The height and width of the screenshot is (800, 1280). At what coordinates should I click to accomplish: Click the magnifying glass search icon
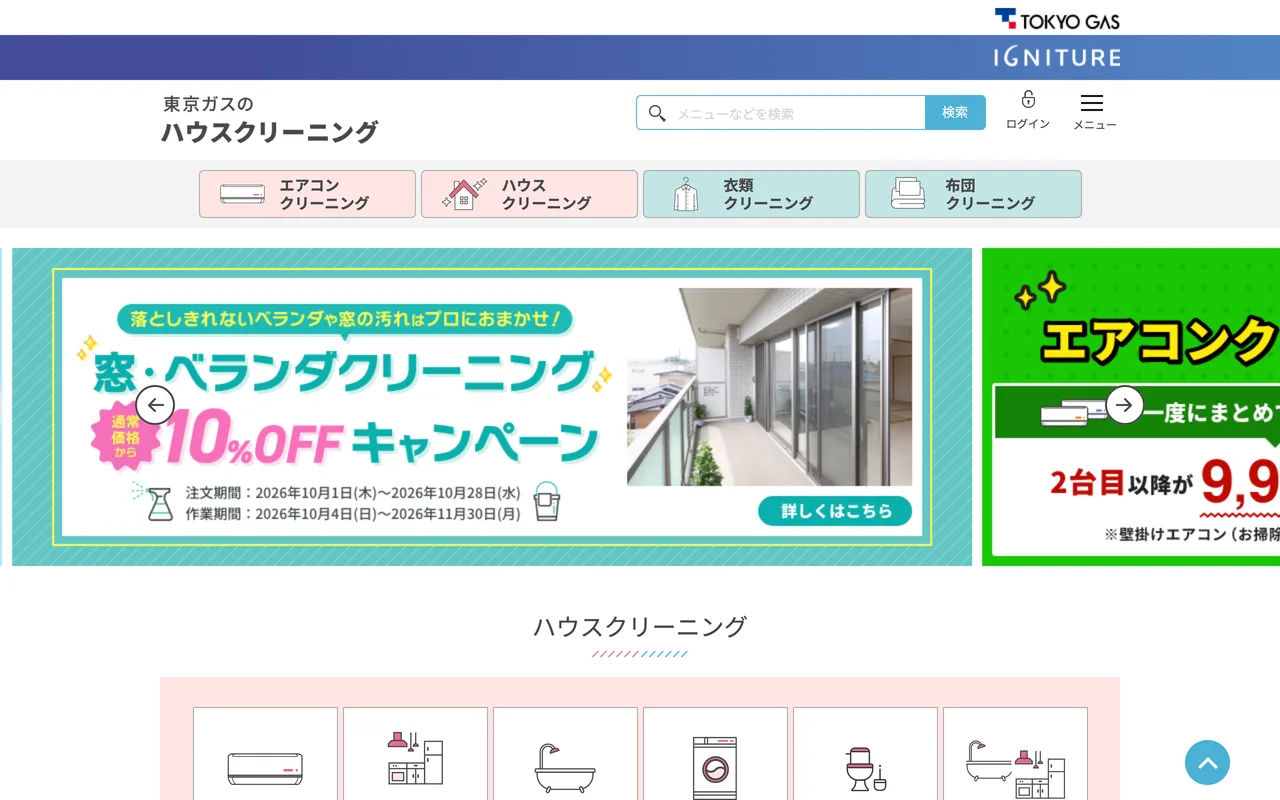pos(657,113)
